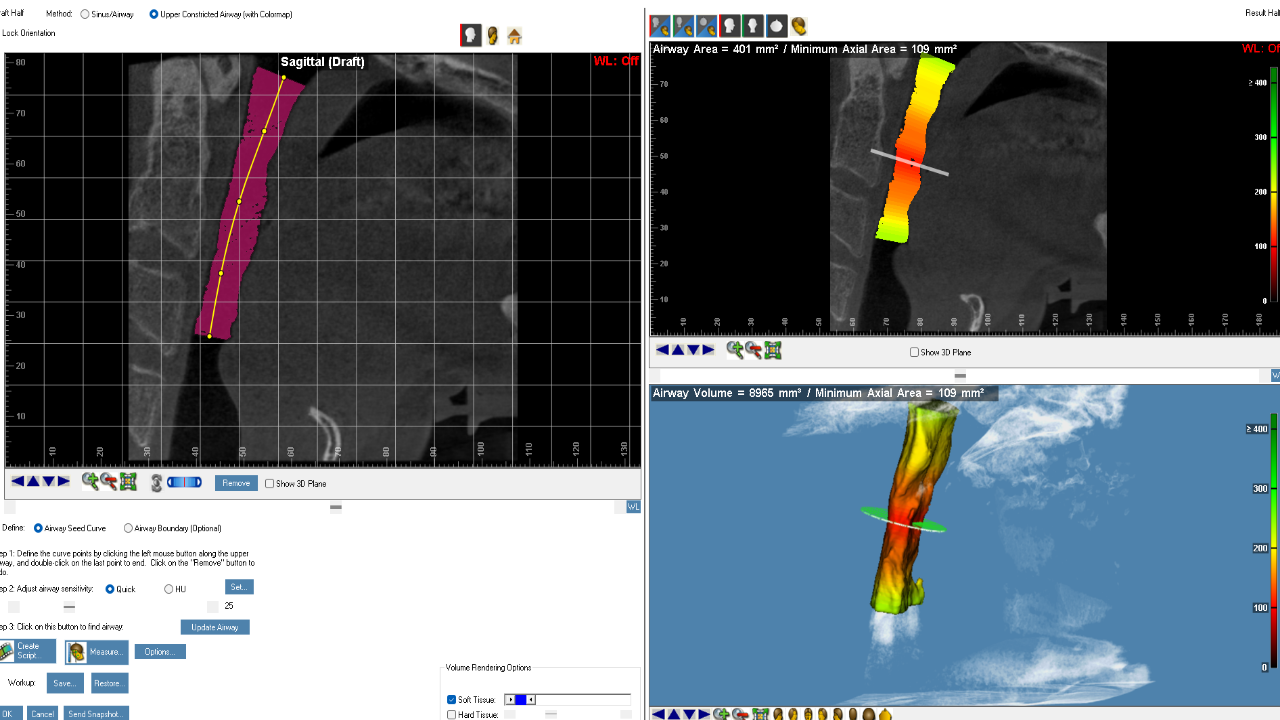
Task: Open the Measure... tool
Action: pos(97,652)
